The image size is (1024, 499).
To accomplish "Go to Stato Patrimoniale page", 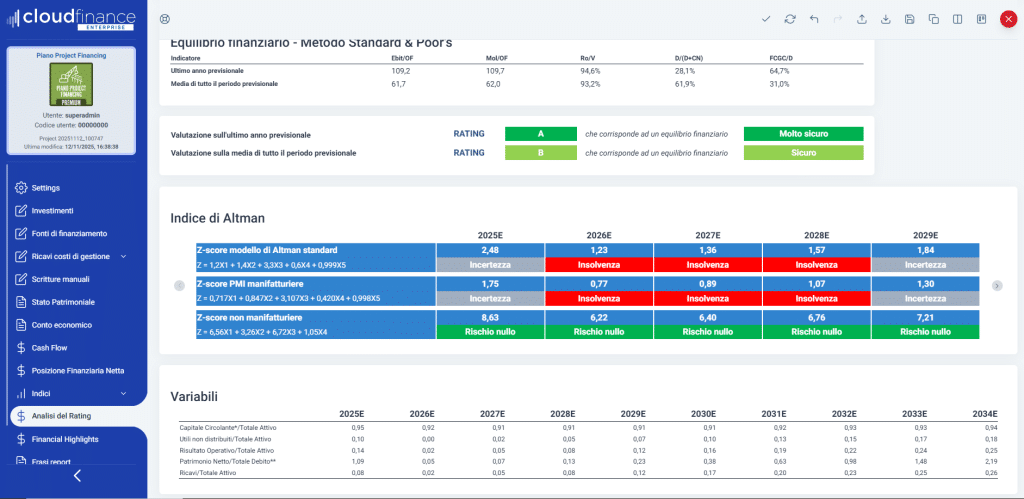I will [62, 302].
